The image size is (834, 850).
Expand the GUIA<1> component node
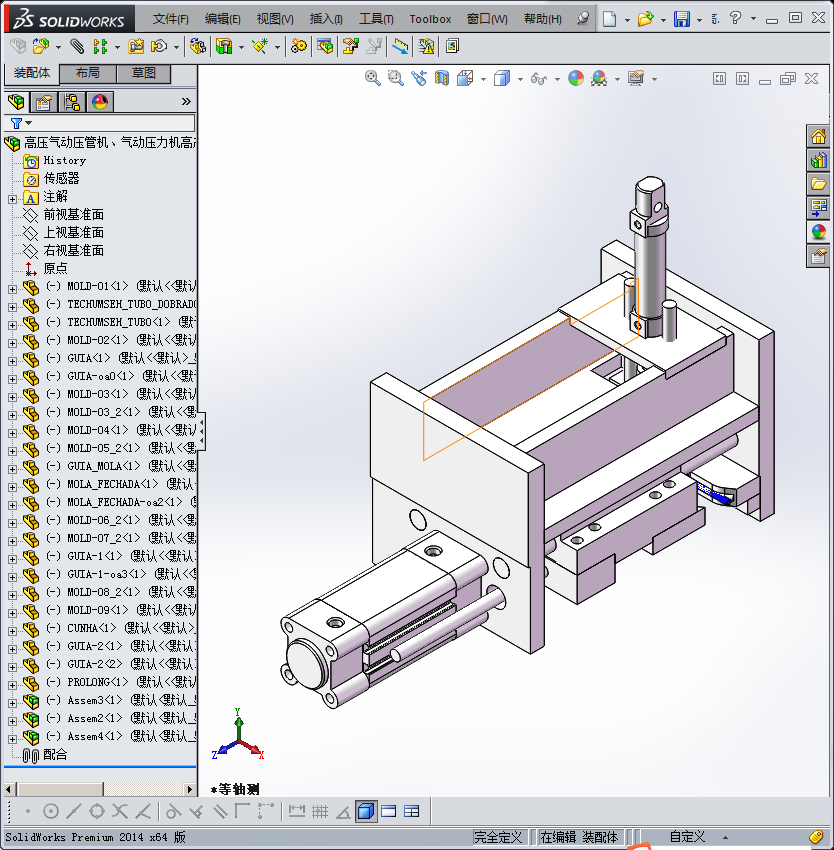(12, 361)
